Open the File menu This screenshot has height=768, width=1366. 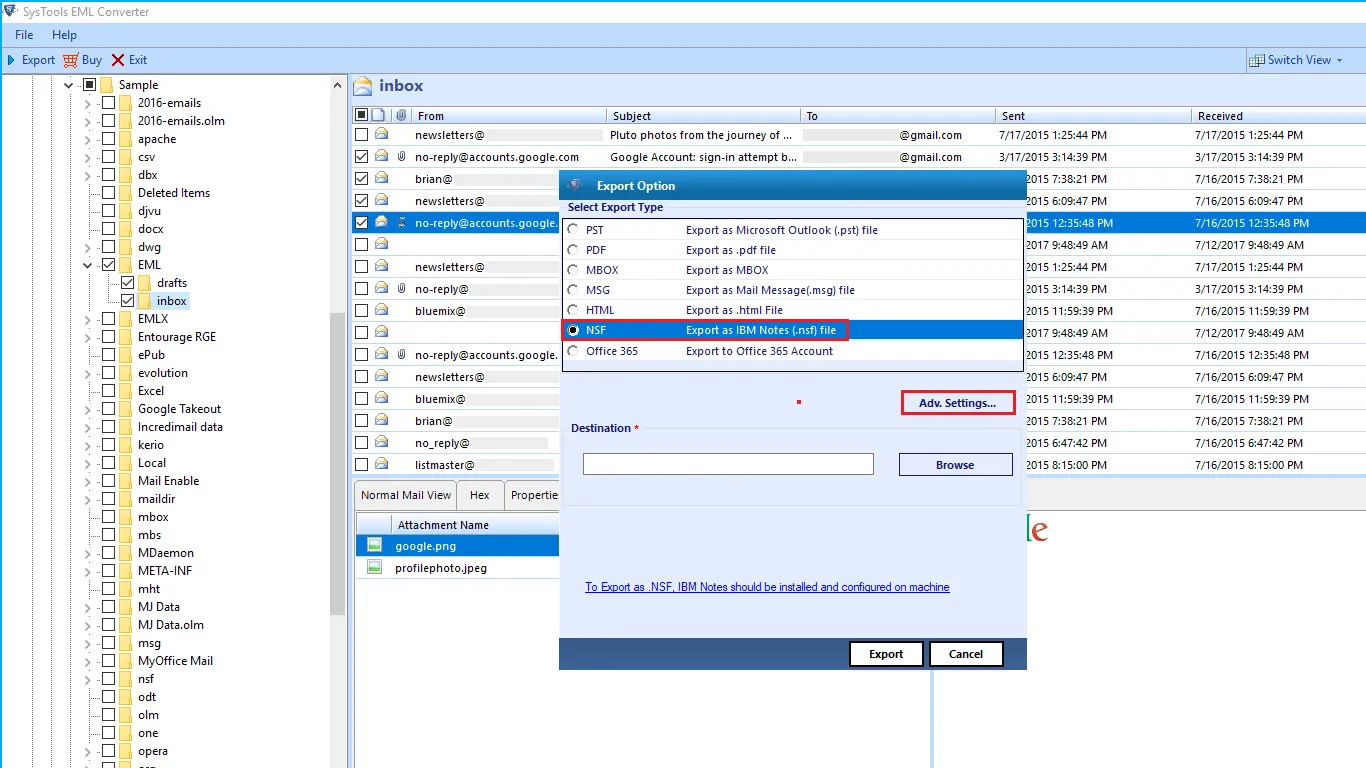pos(24,35)
